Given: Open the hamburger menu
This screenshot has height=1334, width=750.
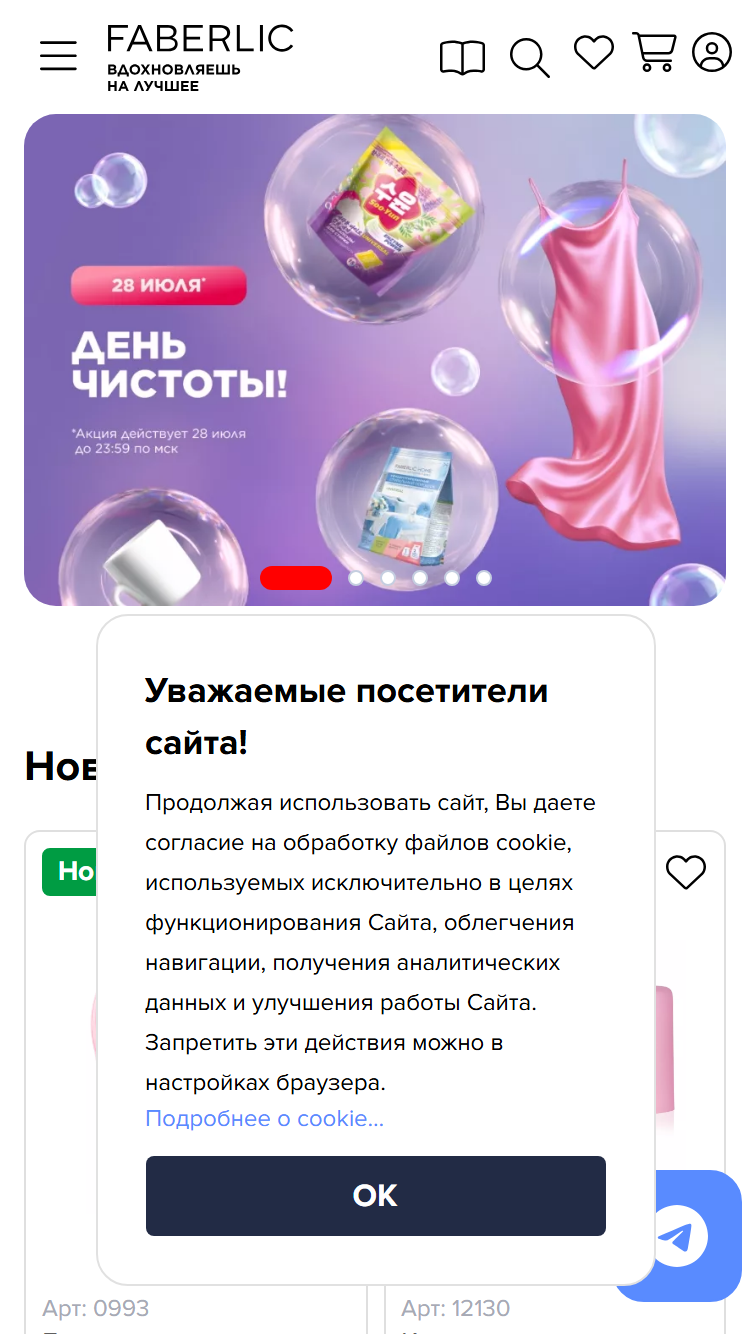Looking at the screenshot, I should click(58, 56).
